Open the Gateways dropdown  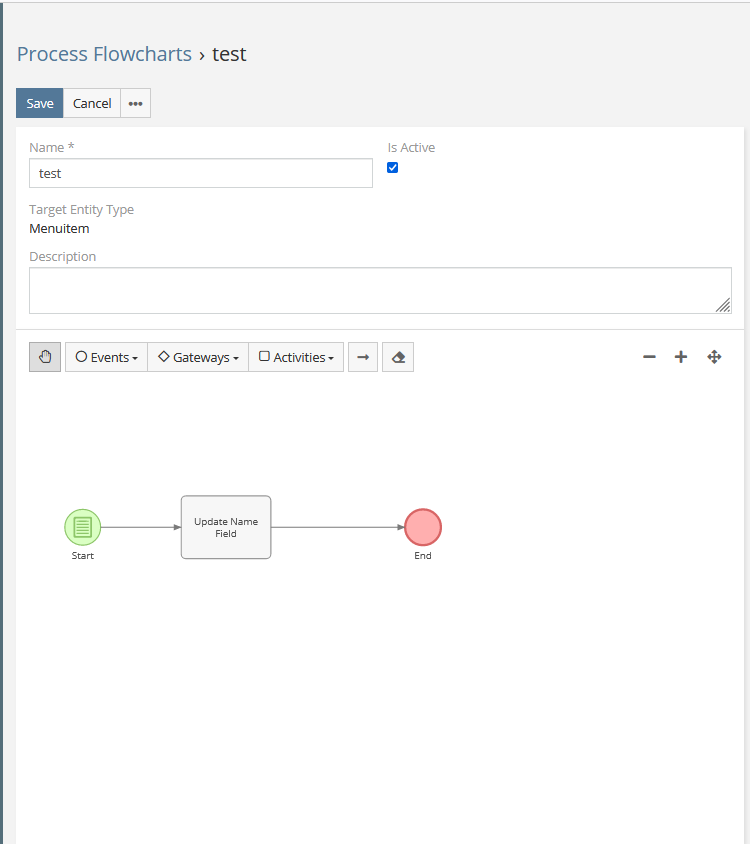coord(198,357)
